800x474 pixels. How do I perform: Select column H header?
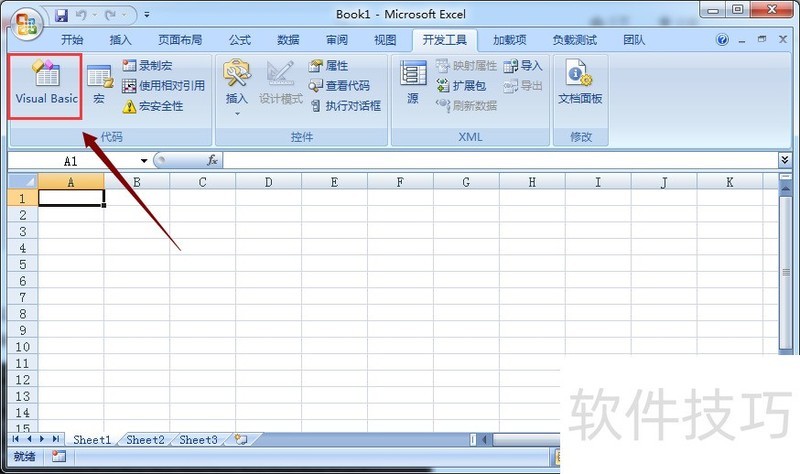pyautogui.click(x=532, y=182)
